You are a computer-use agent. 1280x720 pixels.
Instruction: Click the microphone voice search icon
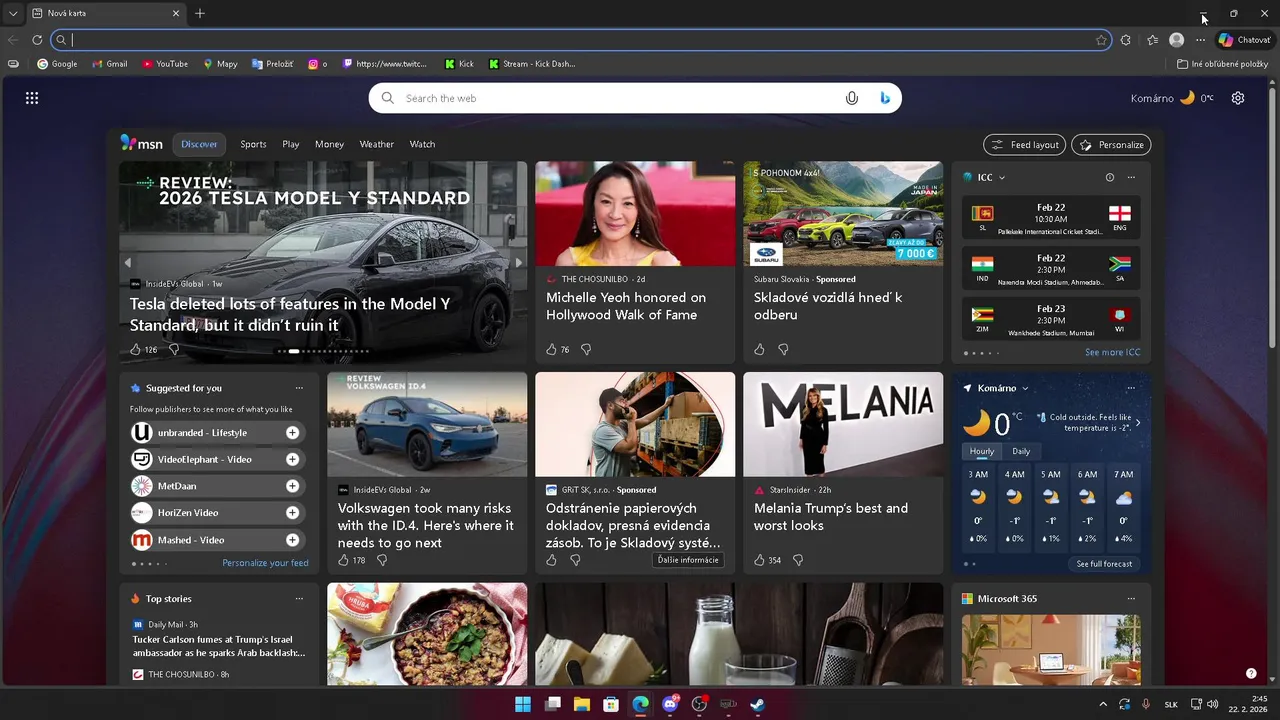click(x=852, y=98)
